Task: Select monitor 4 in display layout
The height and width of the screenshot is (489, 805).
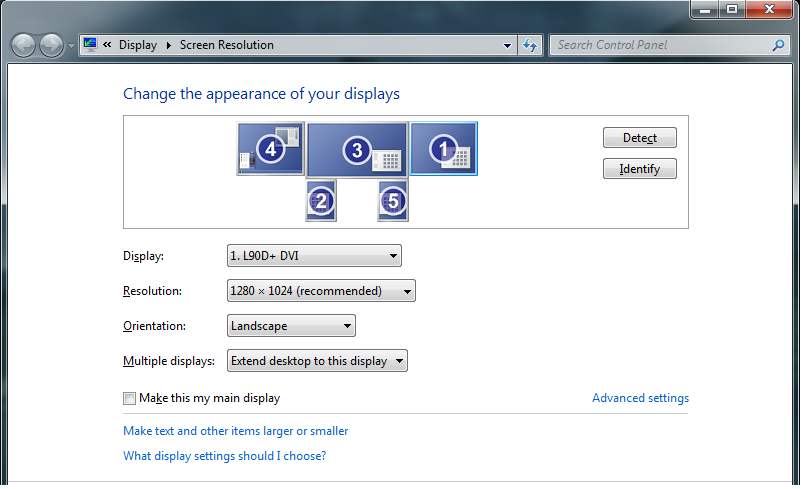Action: click(x=271, y=148)
